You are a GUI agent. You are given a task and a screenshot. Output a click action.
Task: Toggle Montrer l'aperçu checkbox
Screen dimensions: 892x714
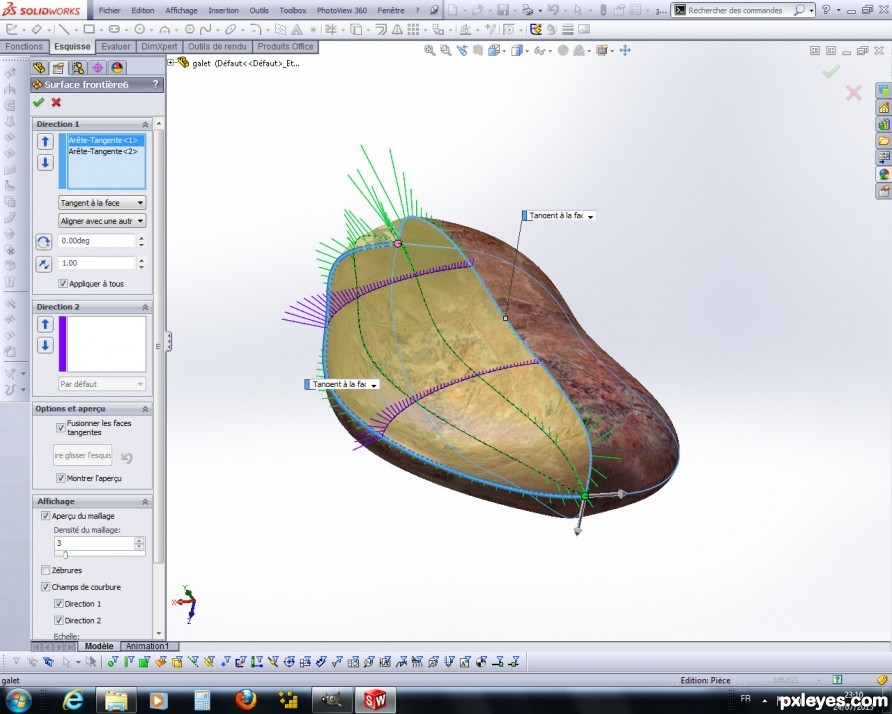(x=61, y=478)
